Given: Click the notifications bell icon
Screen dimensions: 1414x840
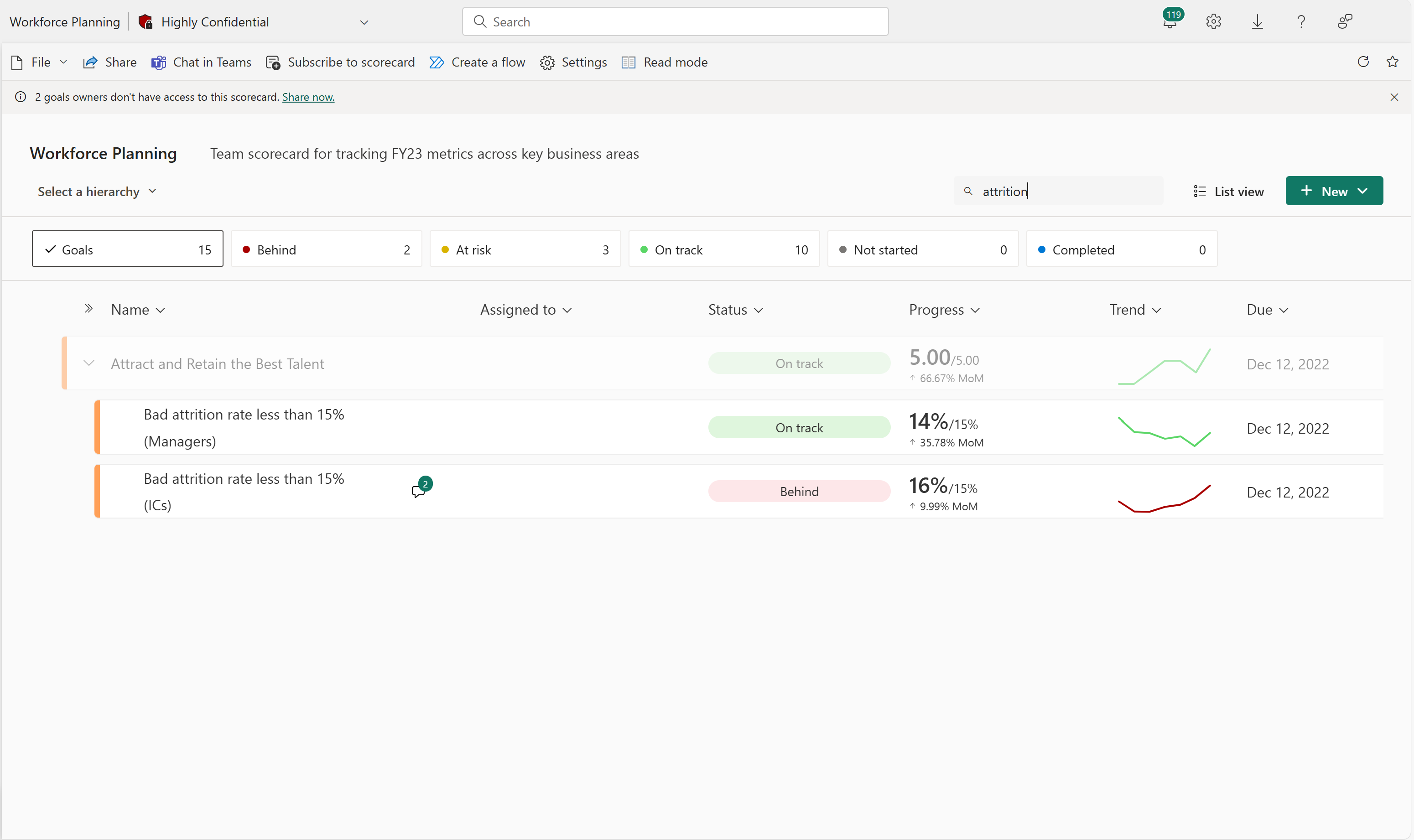Looking at the screenshot, I should [x=1170, y=21].
